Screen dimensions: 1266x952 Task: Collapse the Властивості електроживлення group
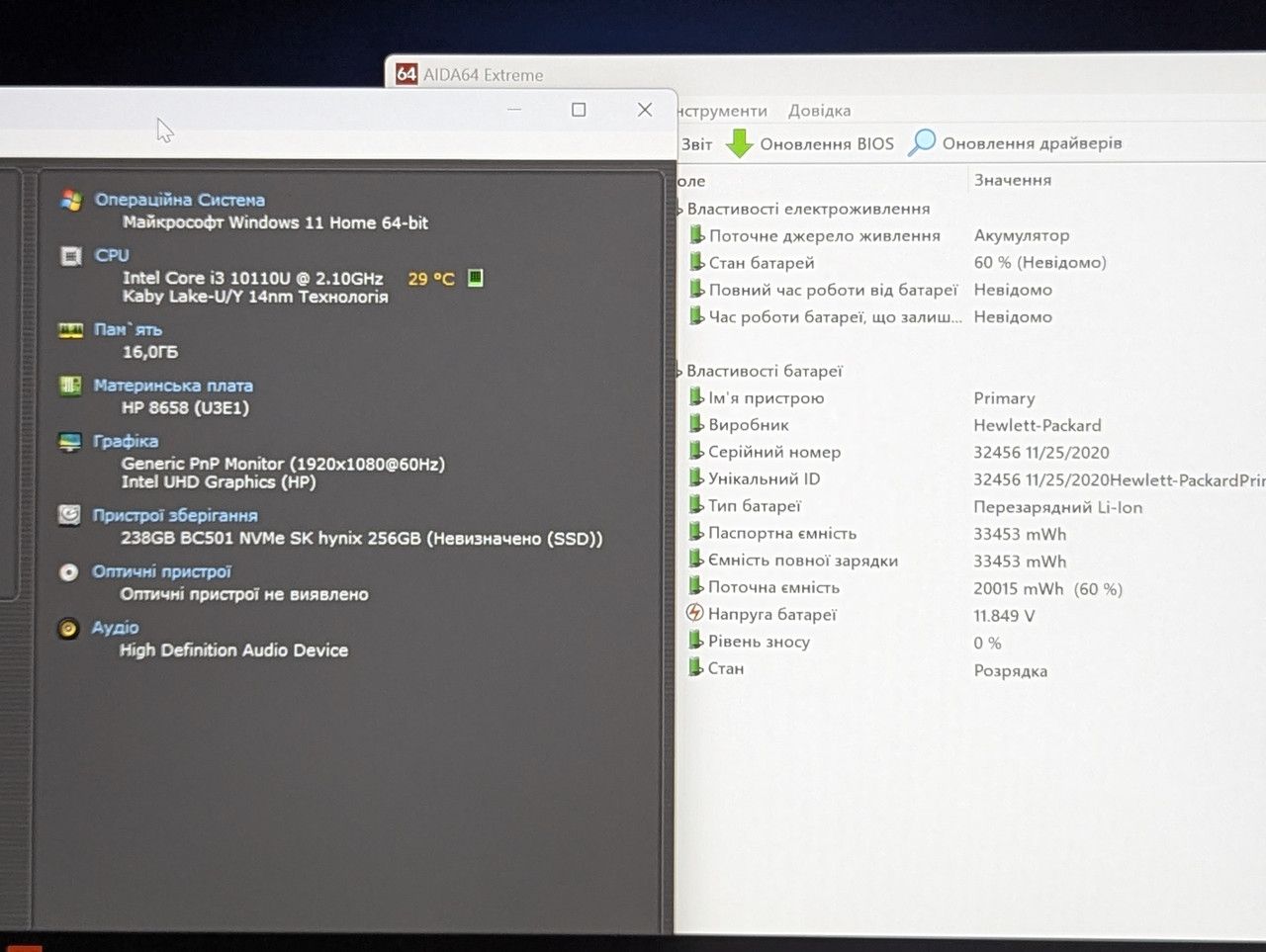(x=680, y=210)
